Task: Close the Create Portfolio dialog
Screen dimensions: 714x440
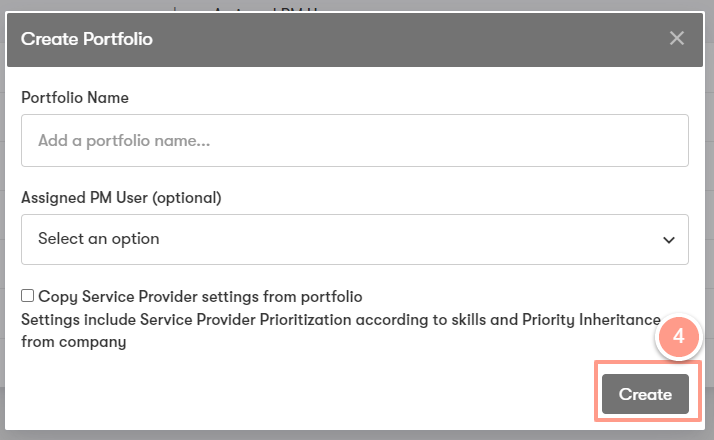Action: 677,38
